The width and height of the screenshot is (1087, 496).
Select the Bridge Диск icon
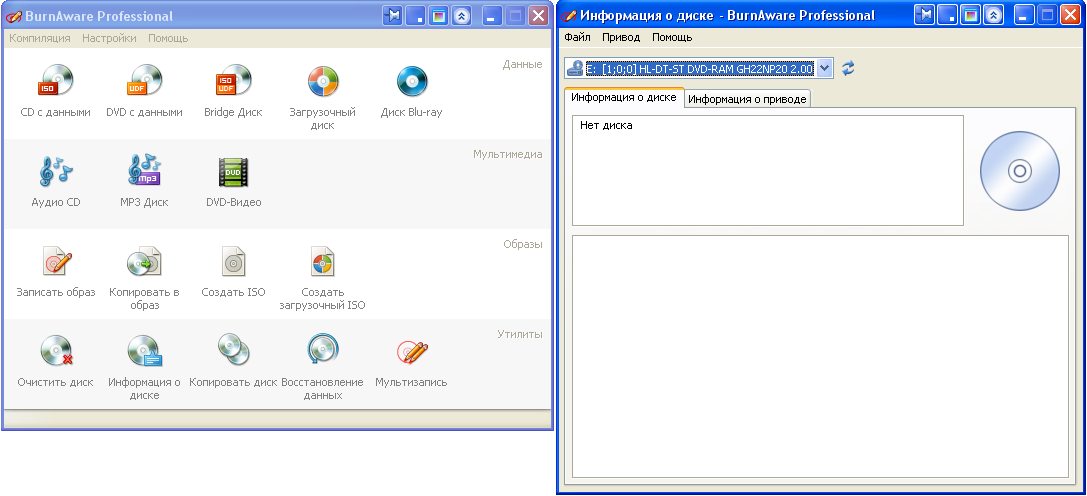[233, 80]
